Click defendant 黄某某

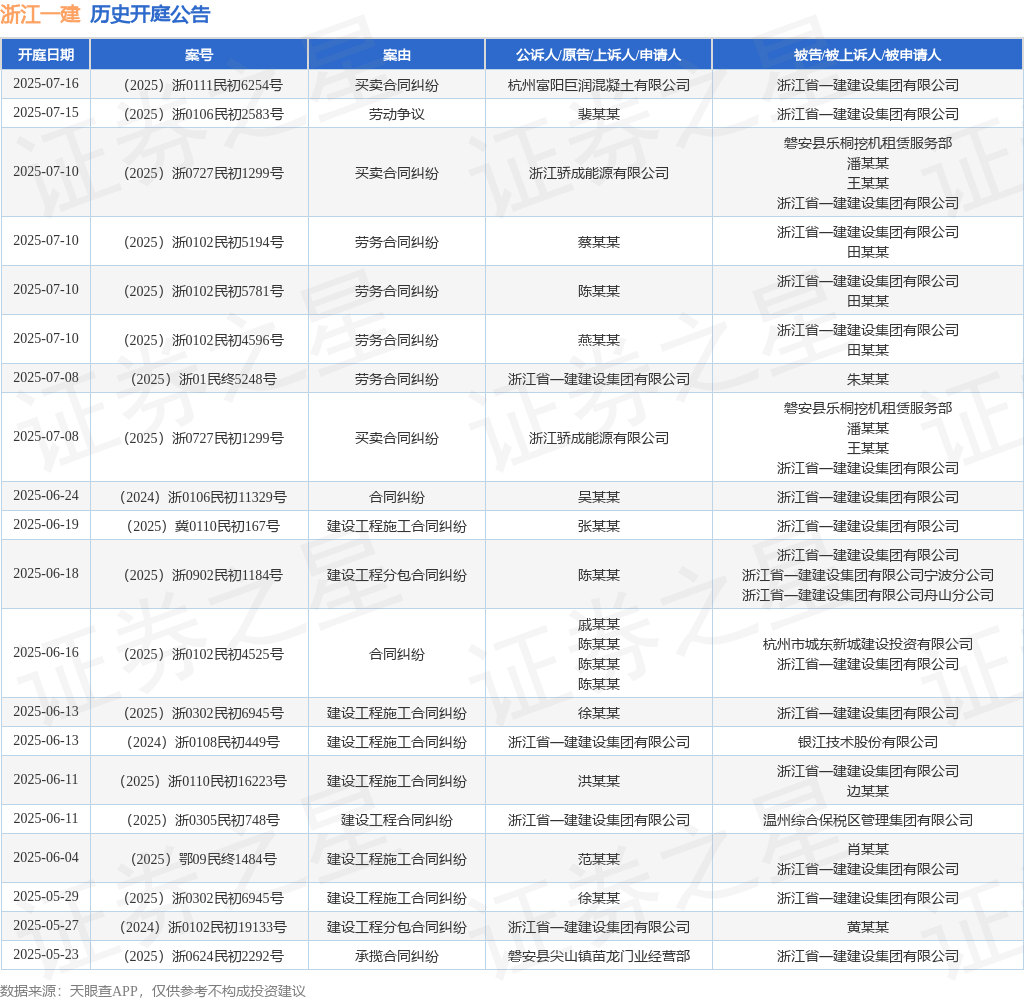point(868,927)
